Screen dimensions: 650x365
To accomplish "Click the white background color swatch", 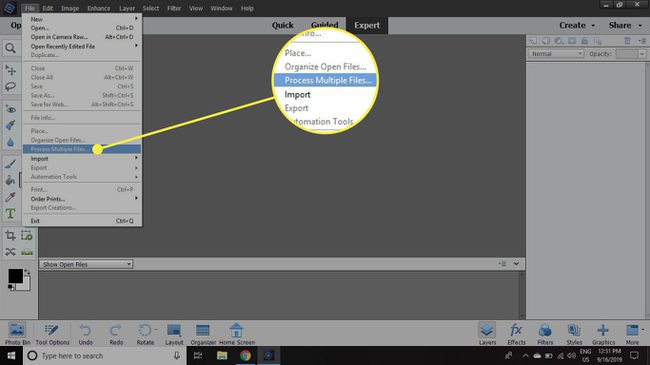I will tap(25, 285).
